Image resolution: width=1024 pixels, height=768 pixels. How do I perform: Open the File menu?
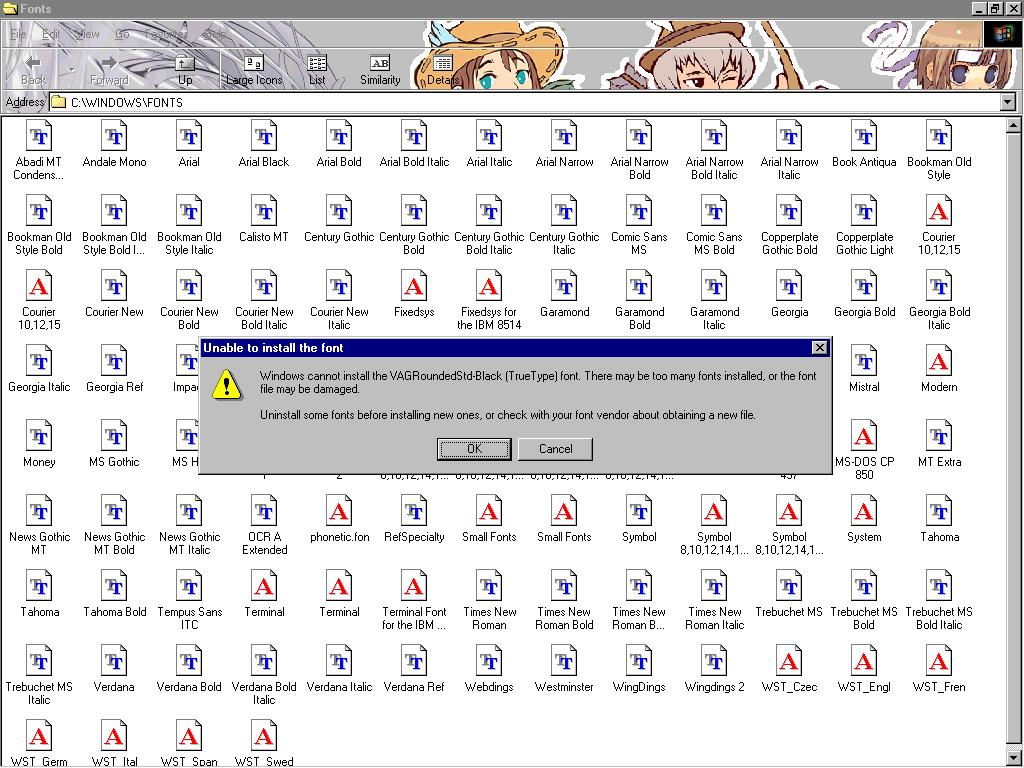click(x=18, y=34)
